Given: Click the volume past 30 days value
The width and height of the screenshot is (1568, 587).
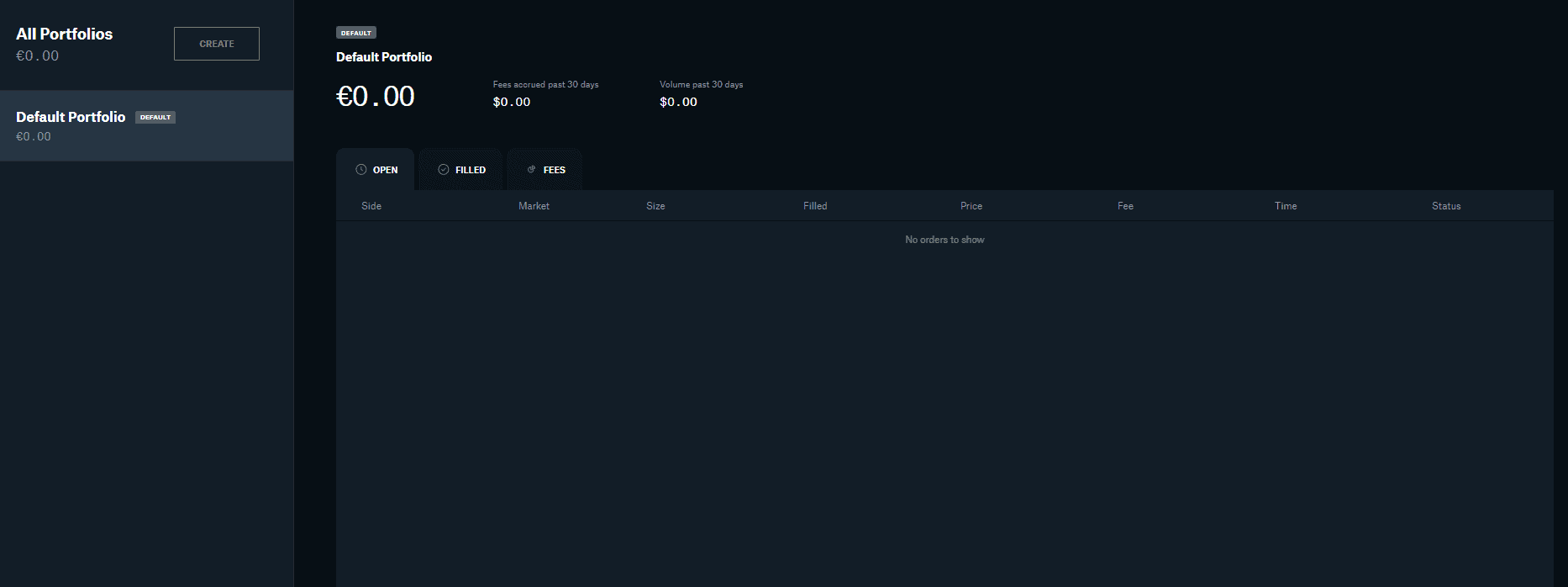Looking at the screenshot, I should tap(678, 102).
